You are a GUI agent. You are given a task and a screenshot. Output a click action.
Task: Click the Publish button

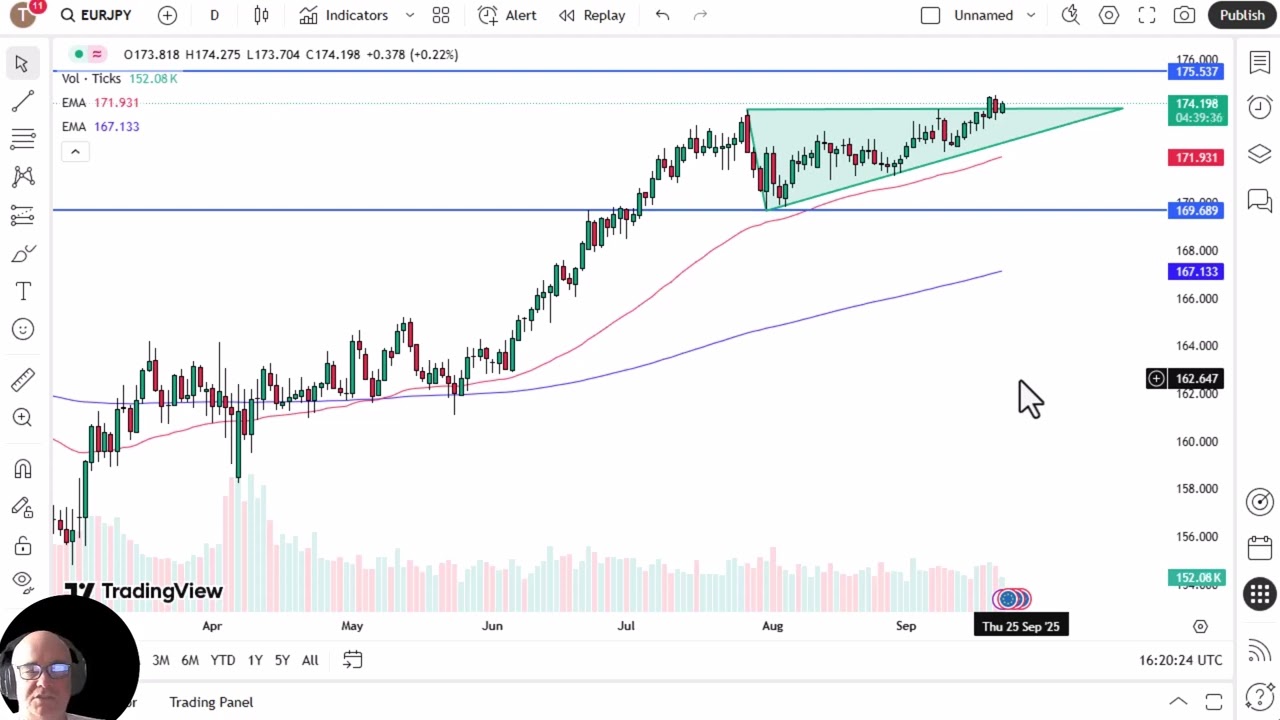[1242, 15]
